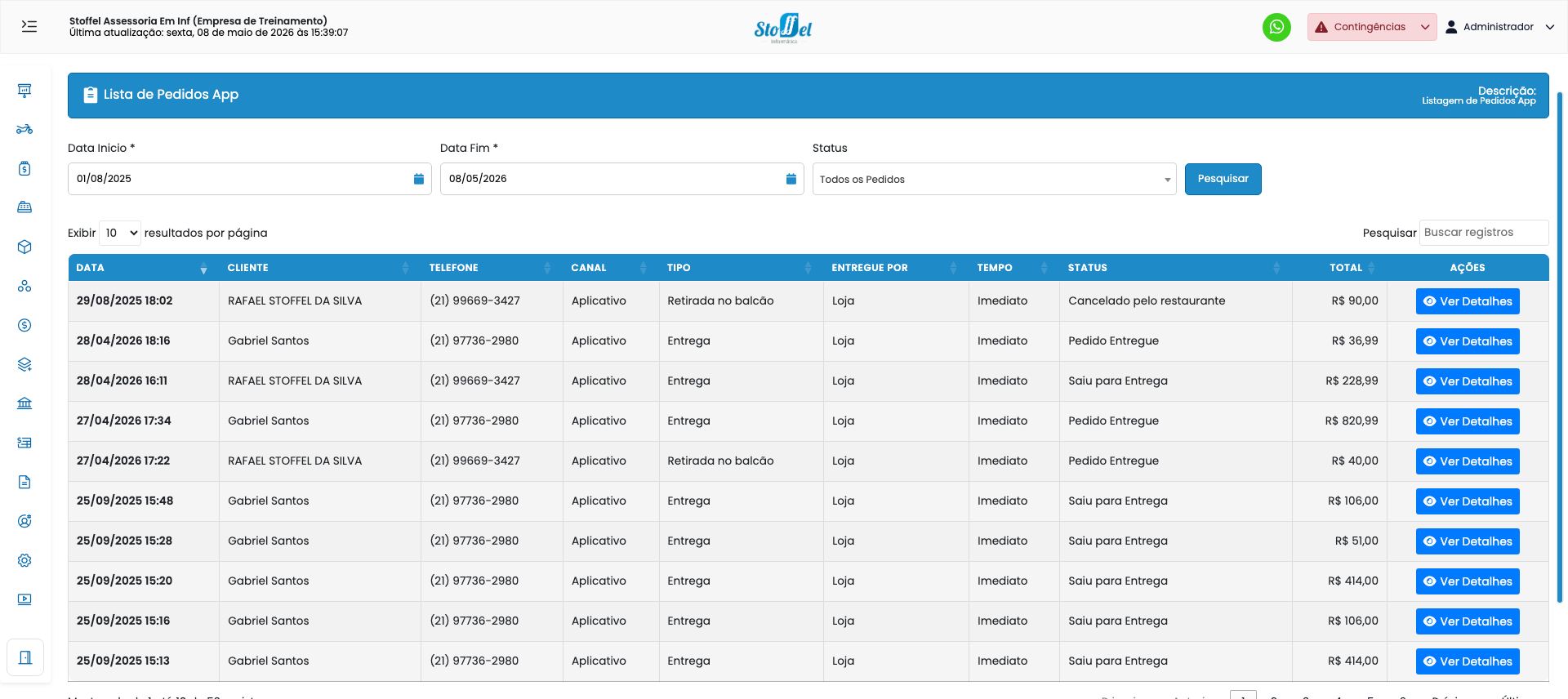Open the presentation board sidebar icon
Viewport: 1568px width, 699px height.
pos(24,90)
